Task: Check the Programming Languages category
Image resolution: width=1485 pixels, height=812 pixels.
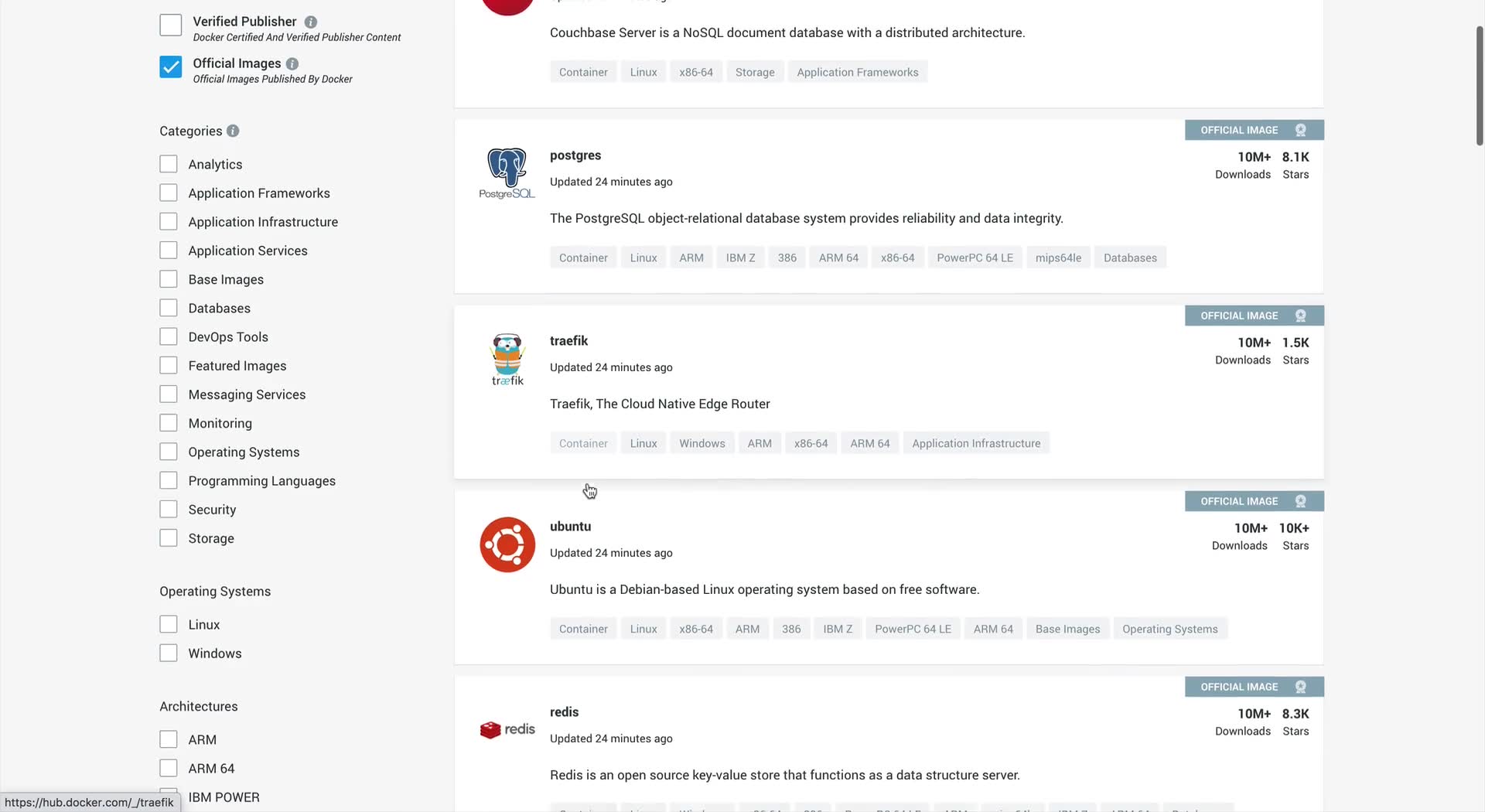Action: tap(169, 480)
